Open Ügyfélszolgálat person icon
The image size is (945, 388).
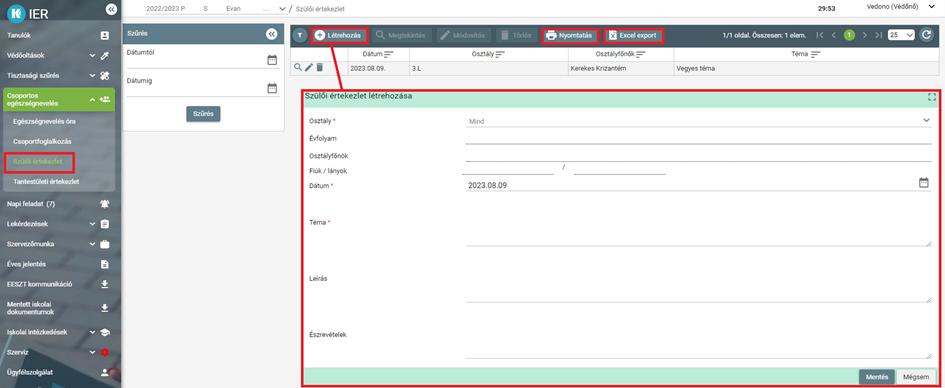pos(105,372)
